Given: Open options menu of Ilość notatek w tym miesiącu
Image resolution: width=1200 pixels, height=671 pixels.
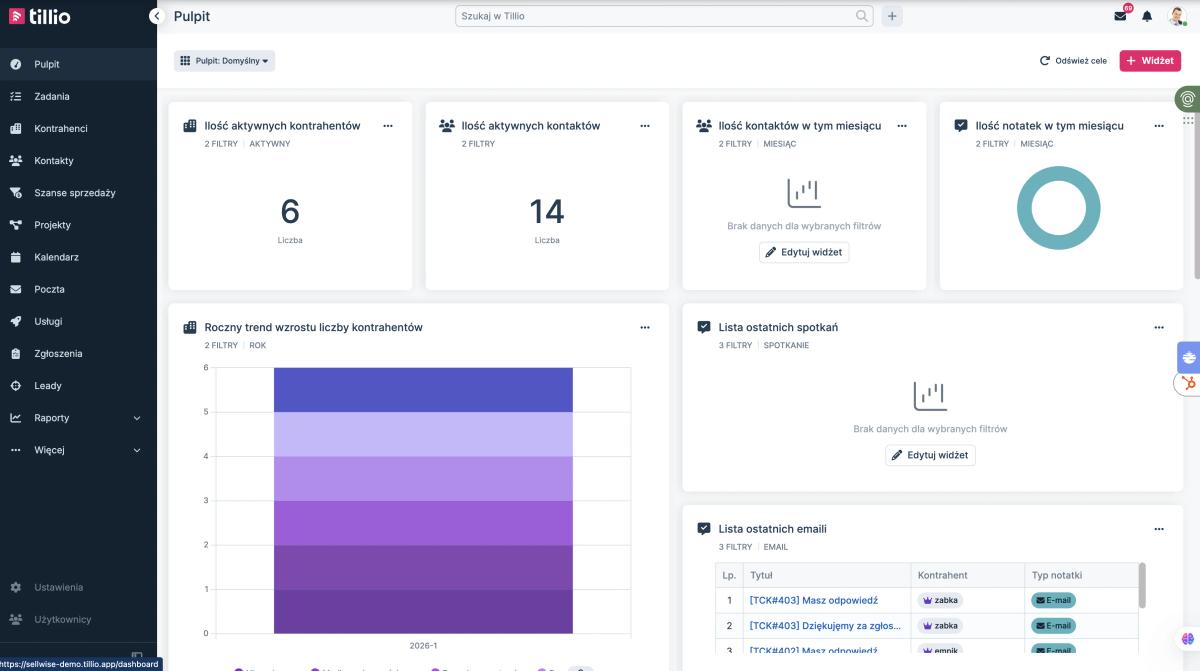Looking at the screenshot, I should [1159, 126].
